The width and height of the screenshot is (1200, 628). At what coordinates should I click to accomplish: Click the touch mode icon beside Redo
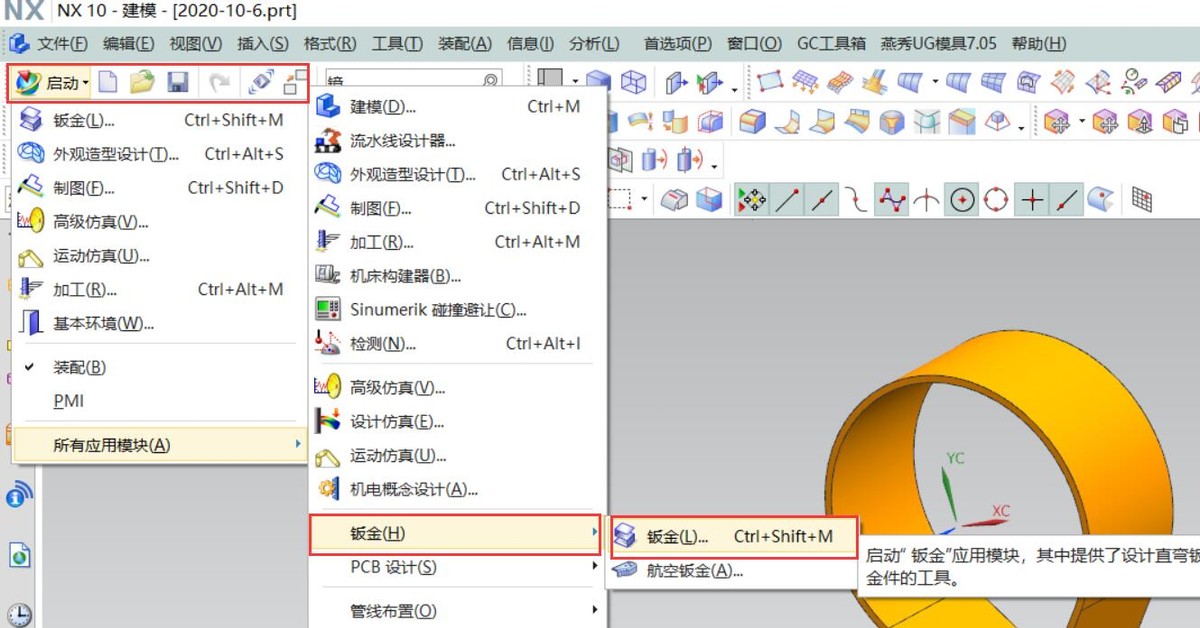pos(261,82)
